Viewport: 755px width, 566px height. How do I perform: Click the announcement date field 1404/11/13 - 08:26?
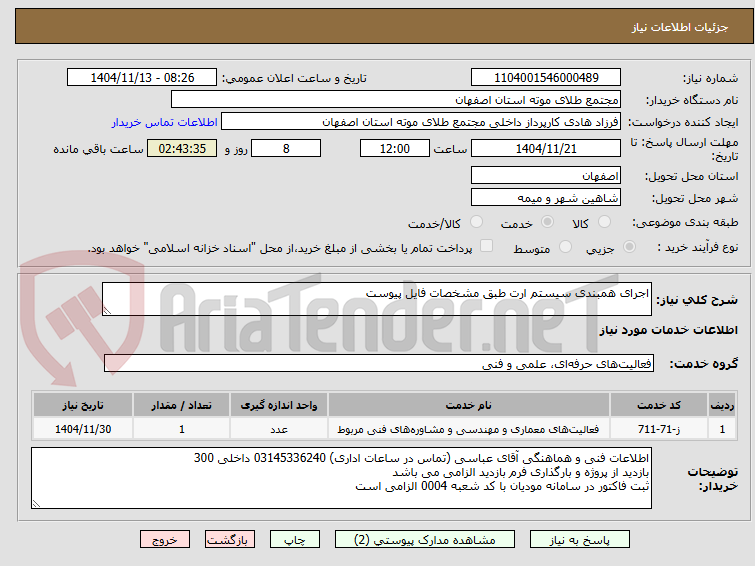pyautogui.click(x=142, y=78)
